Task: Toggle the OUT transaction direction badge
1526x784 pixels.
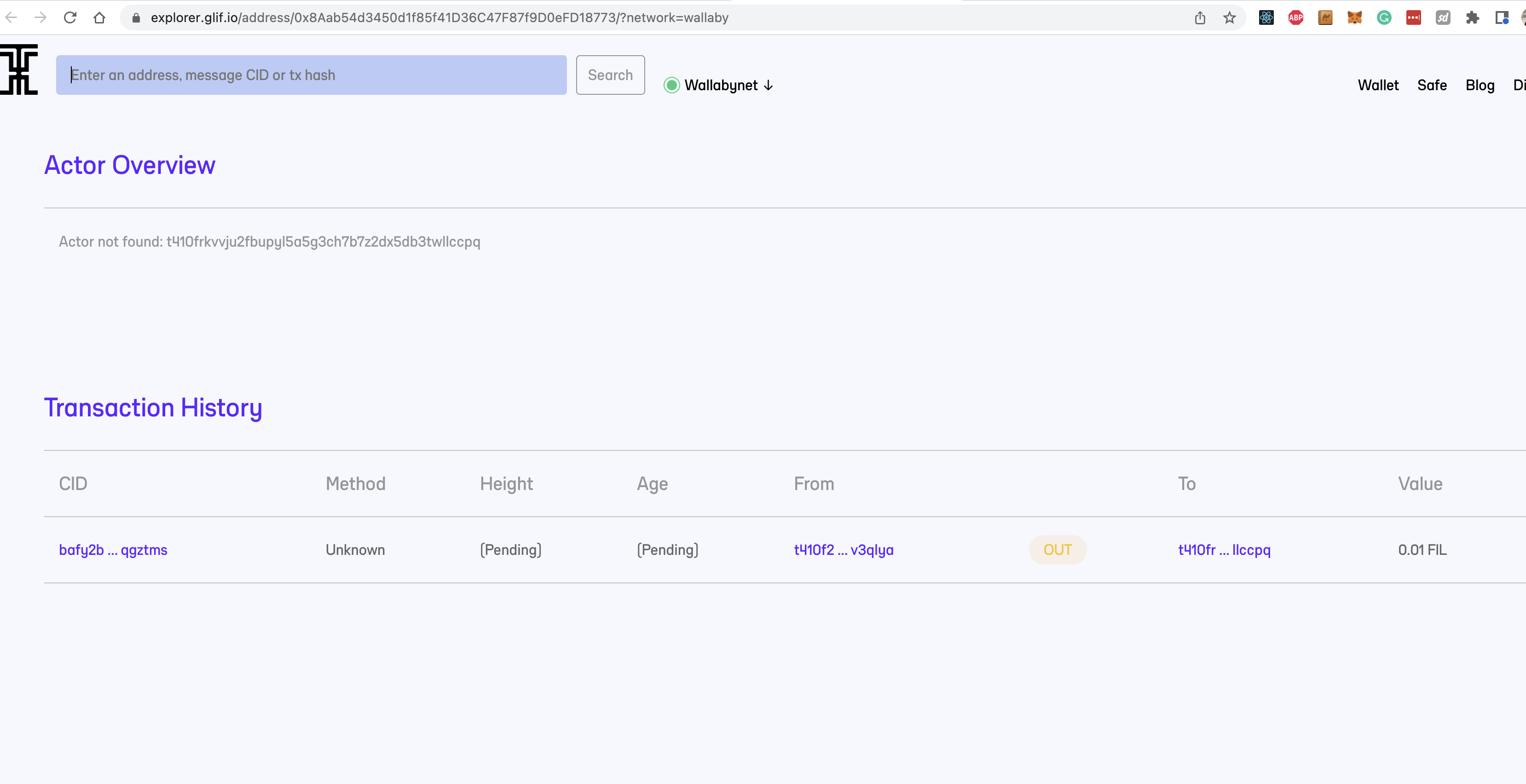Action: pyautogui.click(x=1057, y=549)
